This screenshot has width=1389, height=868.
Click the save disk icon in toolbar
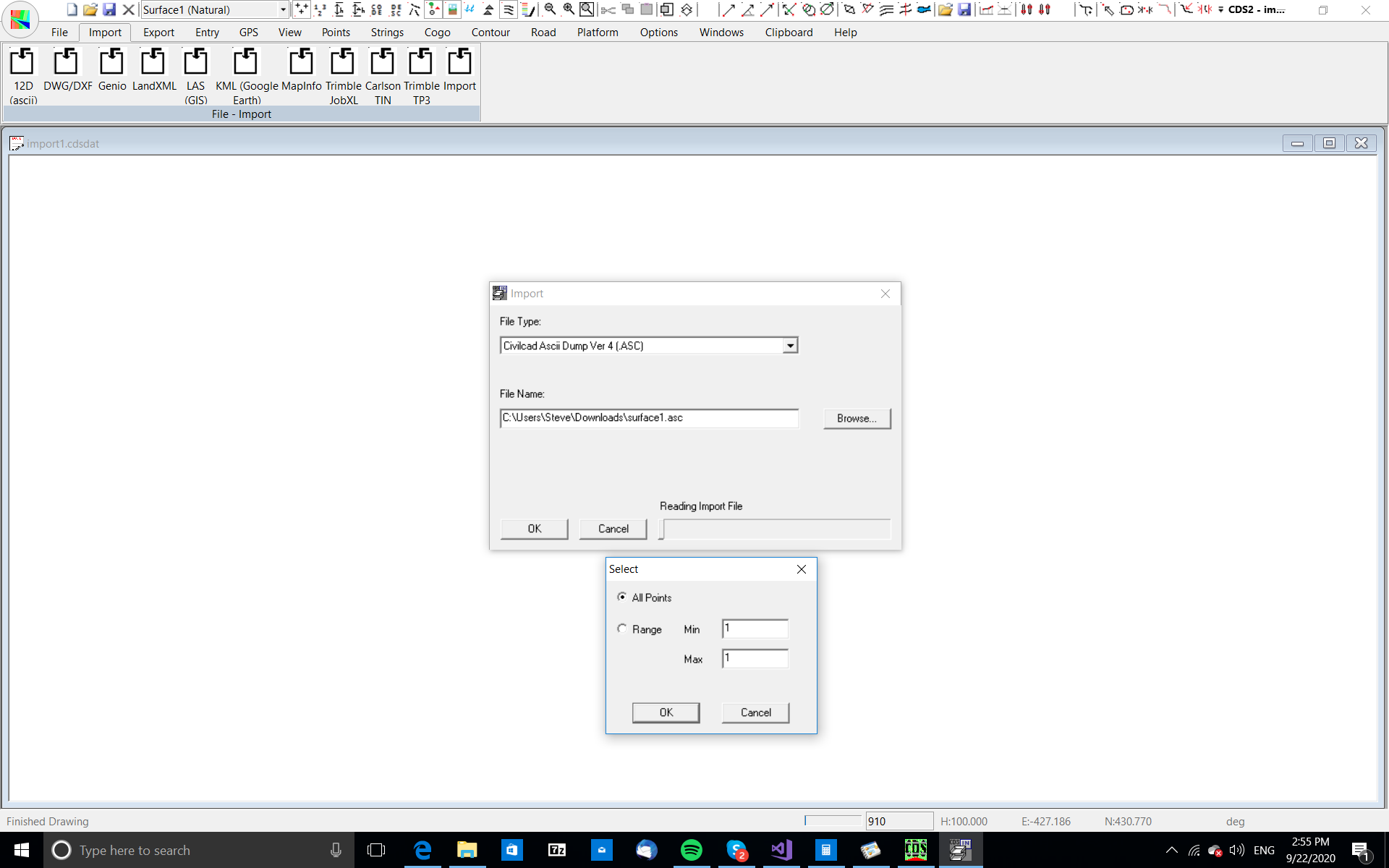click(109, 9)
